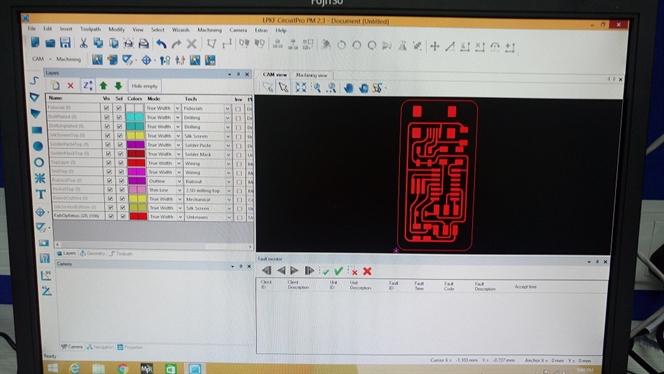The height and width of the screenshot is (374, 664).
Task: Open Tech dropdown showing Unknown
Action: [229, 217]
